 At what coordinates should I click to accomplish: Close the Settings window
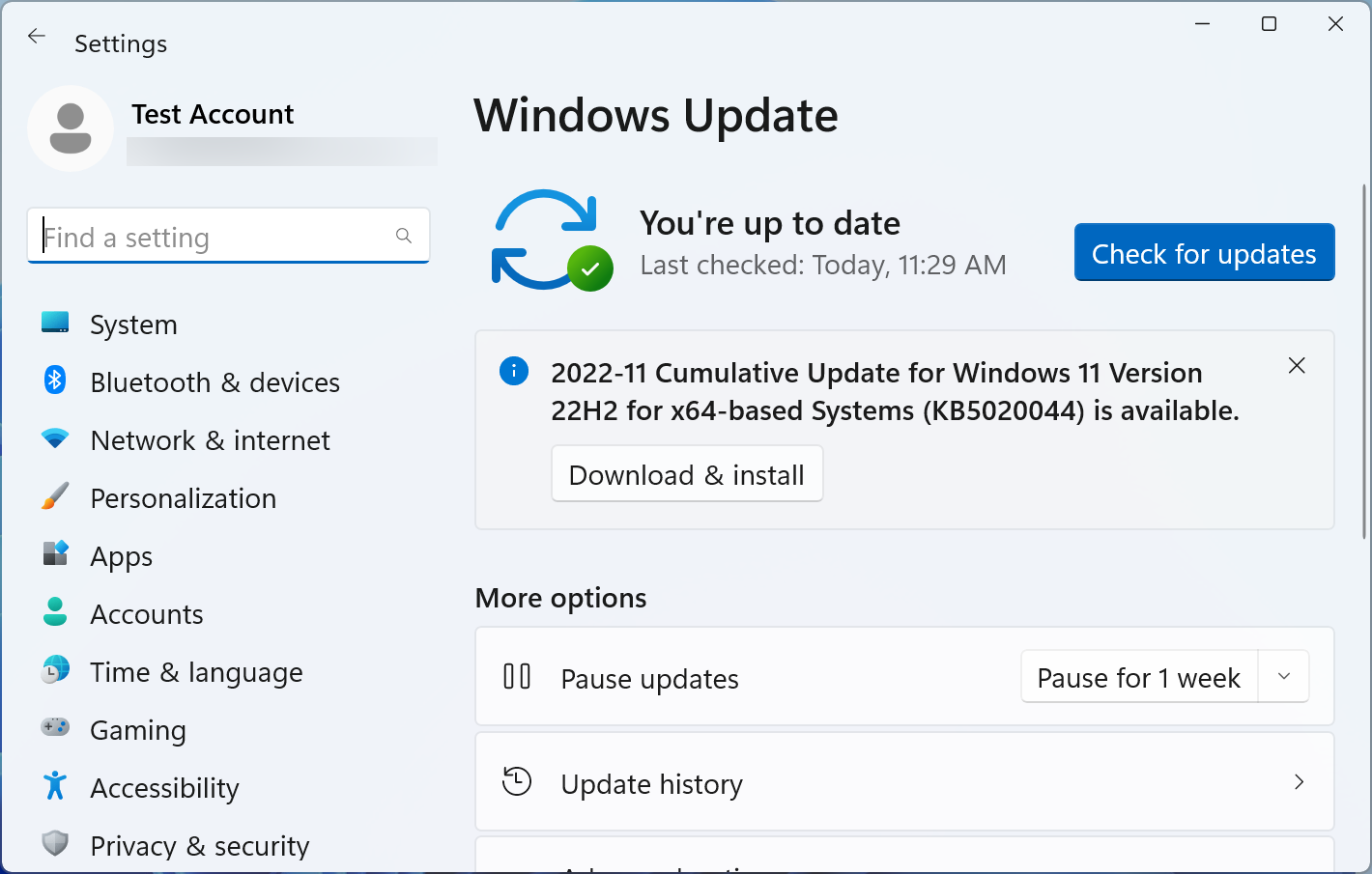pos(1336,24)
